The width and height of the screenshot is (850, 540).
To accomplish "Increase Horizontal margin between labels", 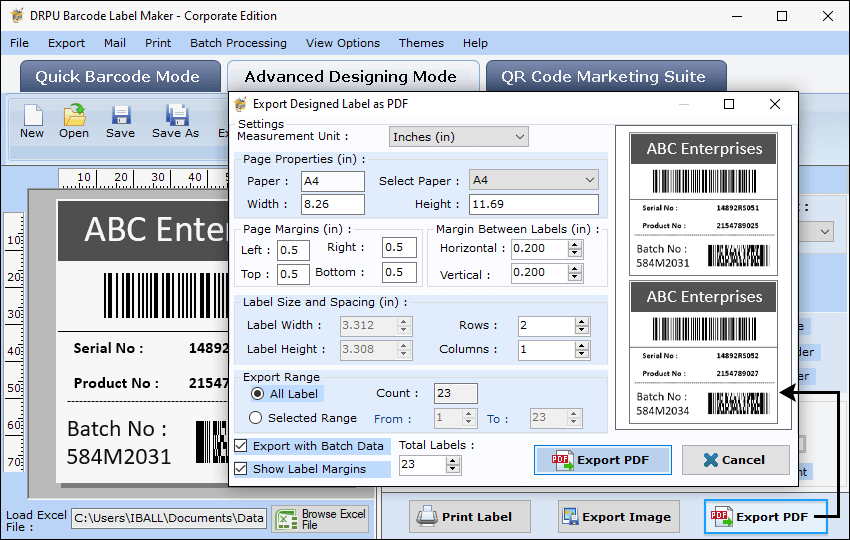I will coord(575,245).
